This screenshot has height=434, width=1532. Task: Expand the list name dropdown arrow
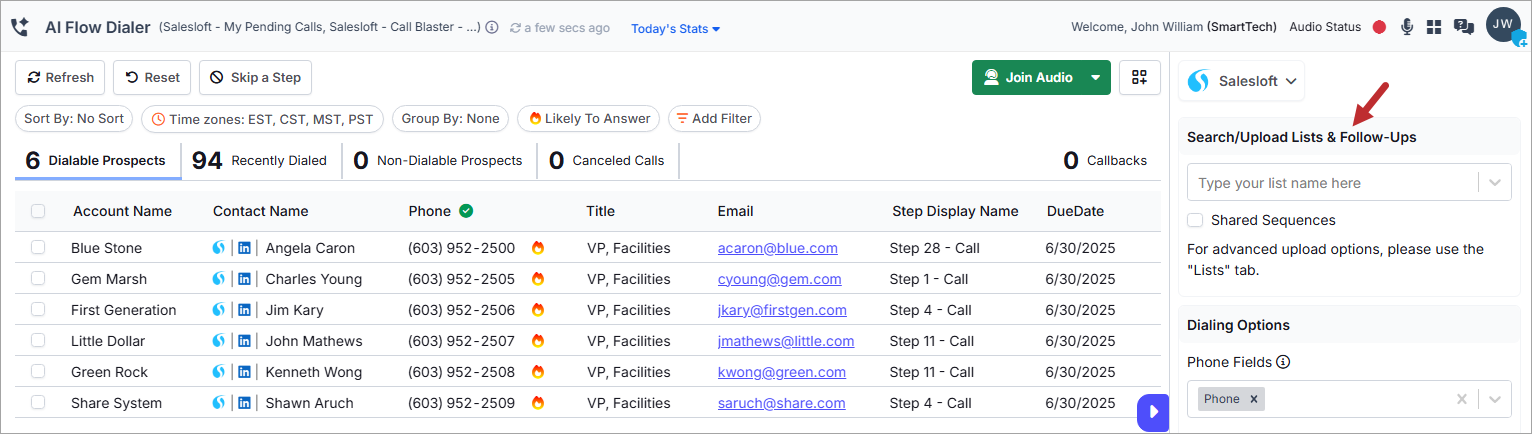tap(1495, 183)
